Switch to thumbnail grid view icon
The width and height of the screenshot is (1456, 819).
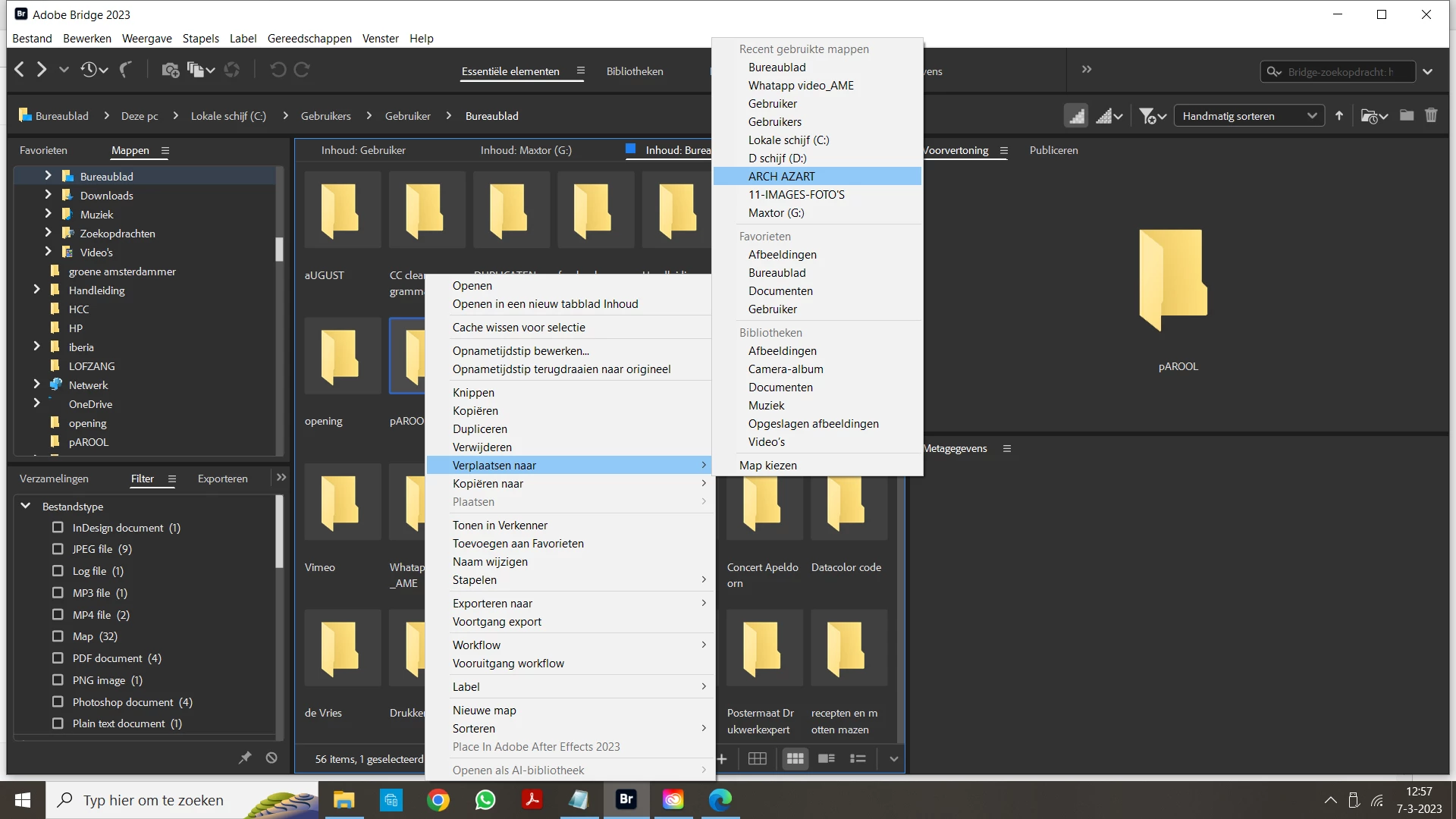(x=795, y=758)
